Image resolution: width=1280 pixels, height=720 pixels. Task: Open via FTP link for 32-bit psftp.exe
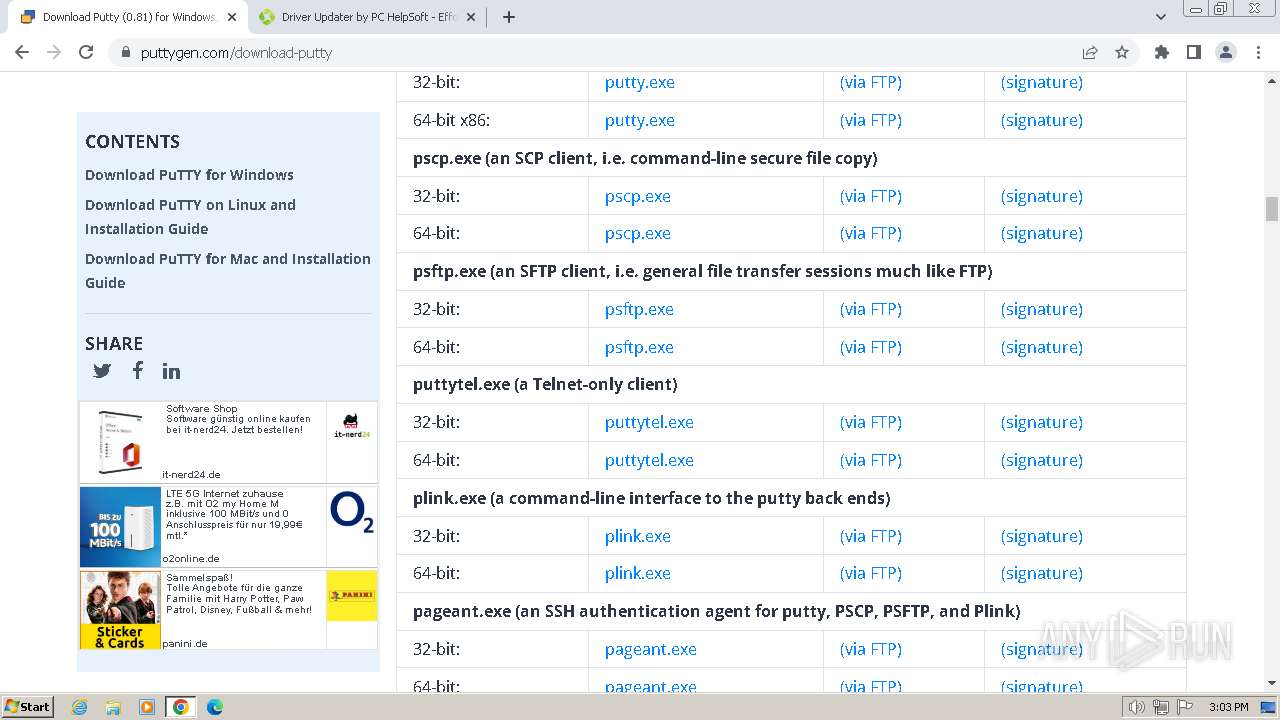click(x=871, y=309)
